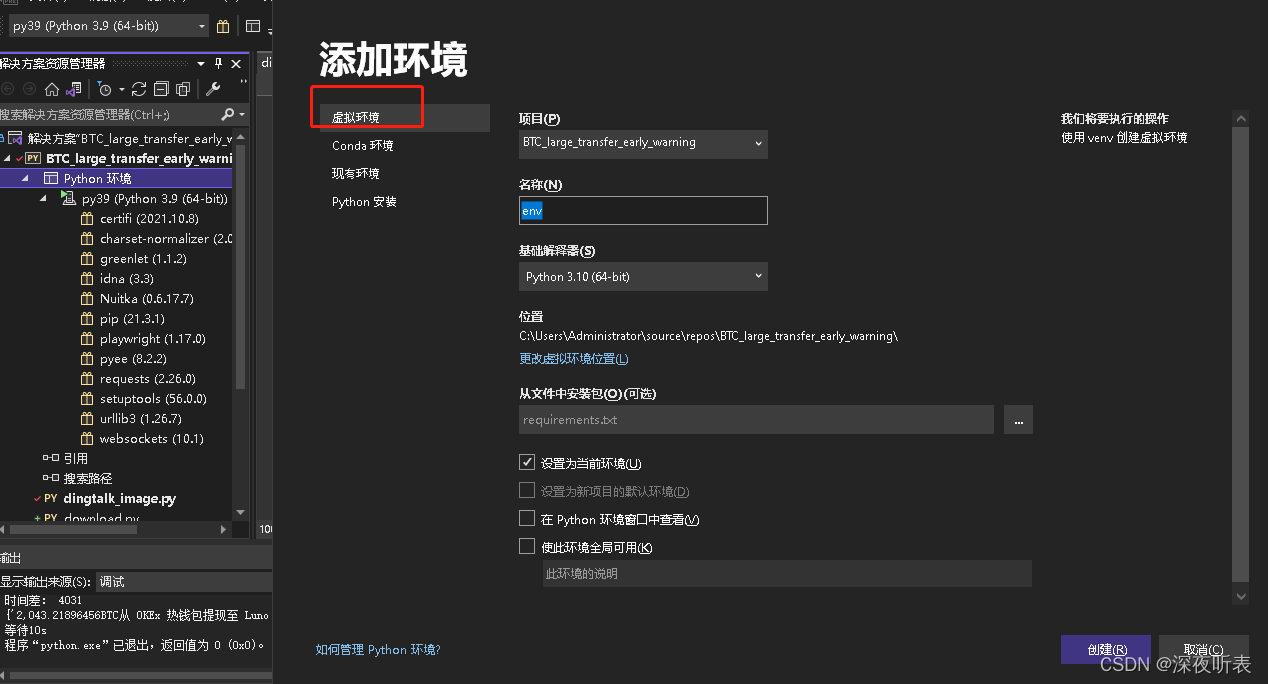Click the 名称 input field containing env
This screenshot has height=684, width=1268.
click(642, 210)
